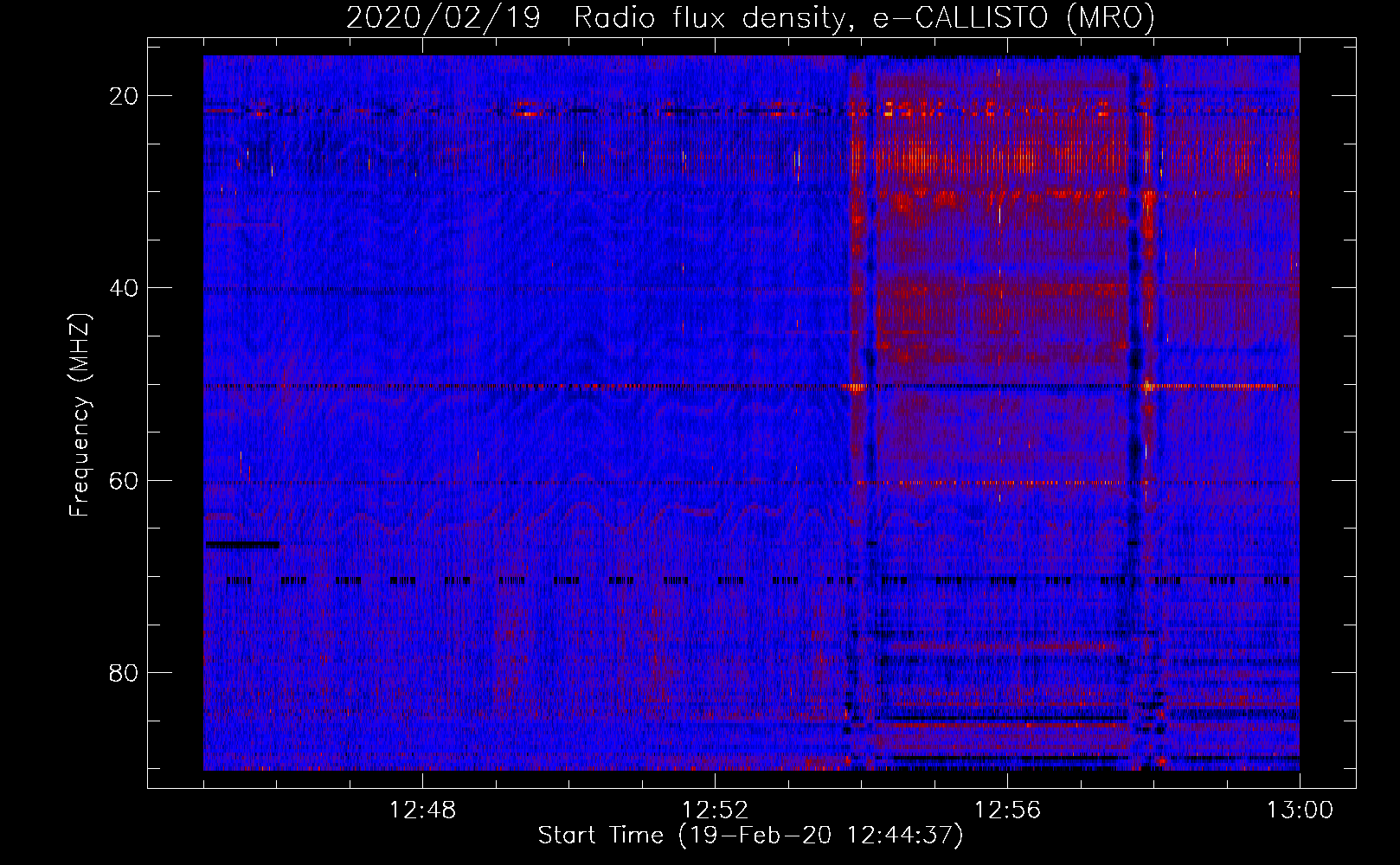Click the plot title '2020/02/19 Radio flux density'
This screenshot has height=865, width=1400.
point(750,18)
